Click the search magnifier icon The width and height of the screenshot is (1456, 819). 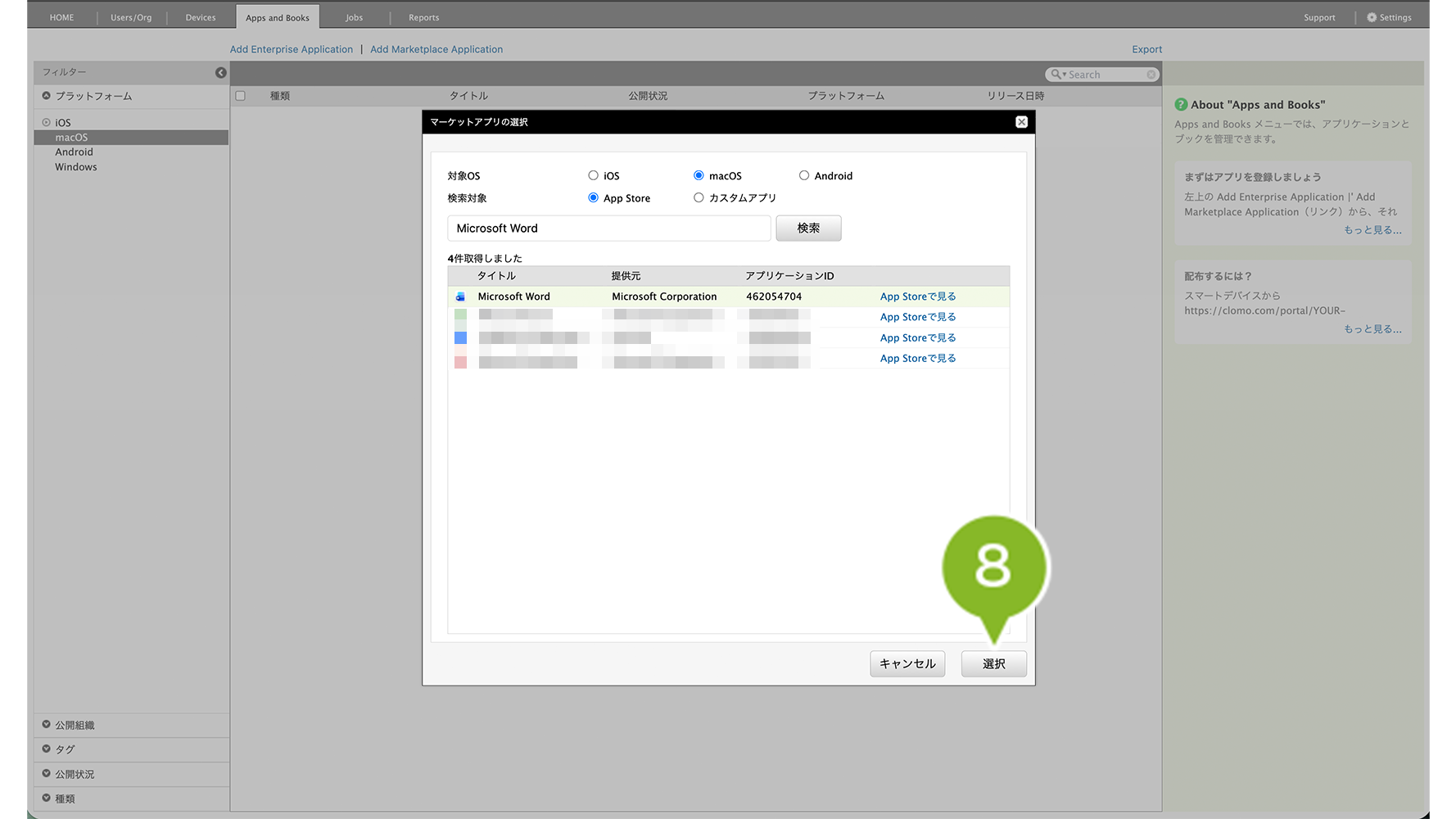pyautogui.click(x=1057, y=75)
